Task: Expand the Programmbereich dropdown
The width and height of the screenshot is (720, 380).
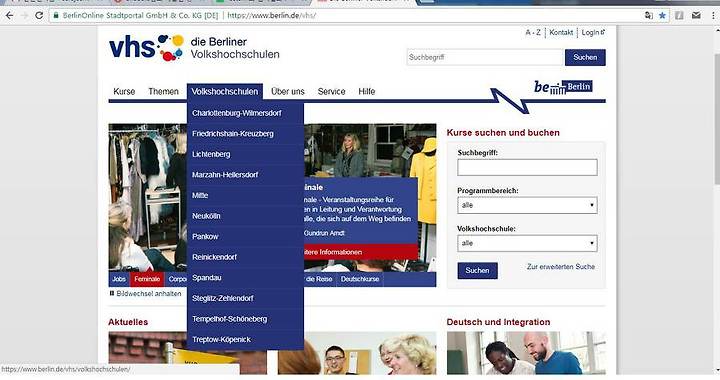Action: point(527,205)
